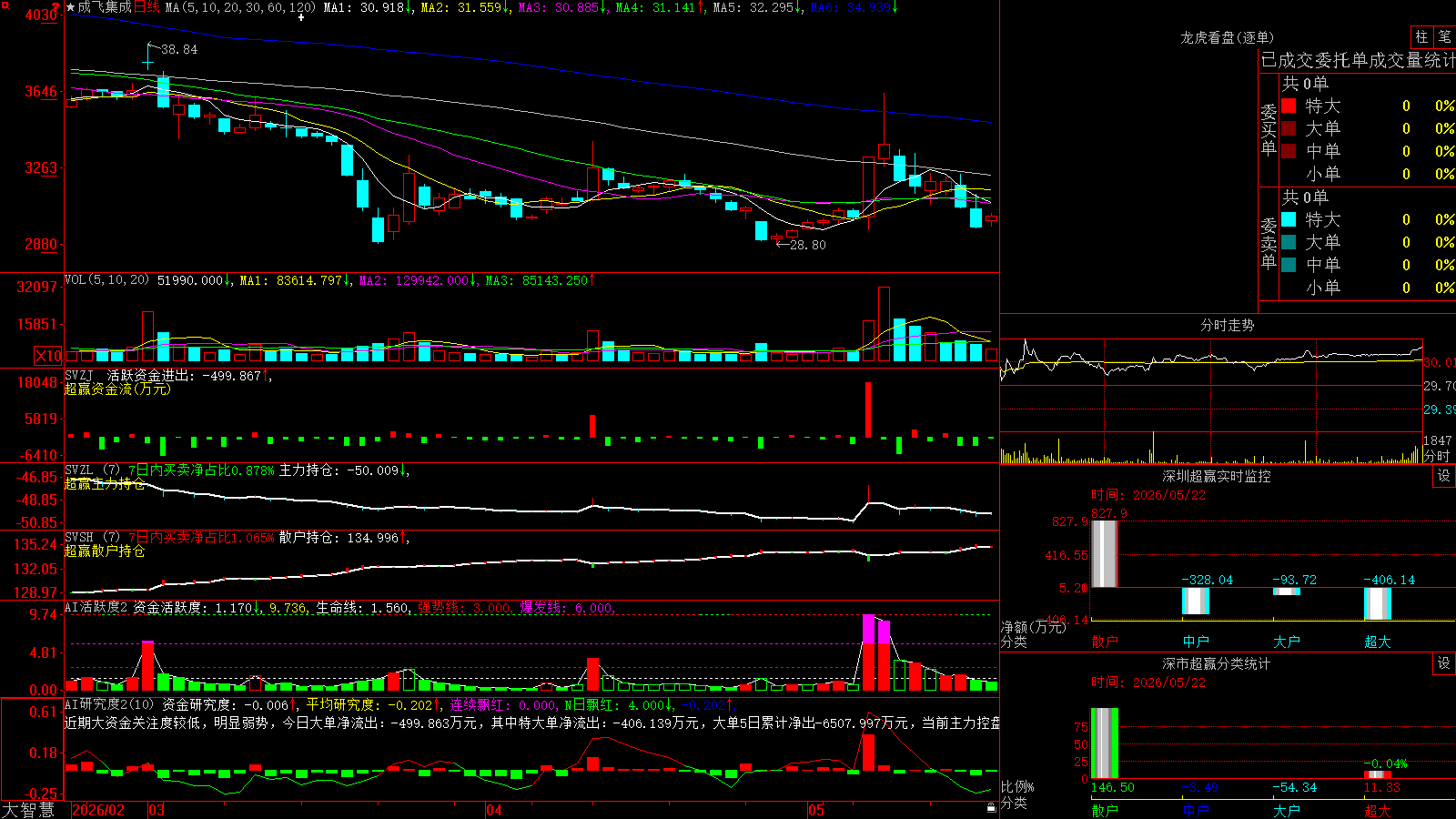This screenshot has width=1456, height=819.
Task: Click the X10 volume scale marker
Action: 48,356
